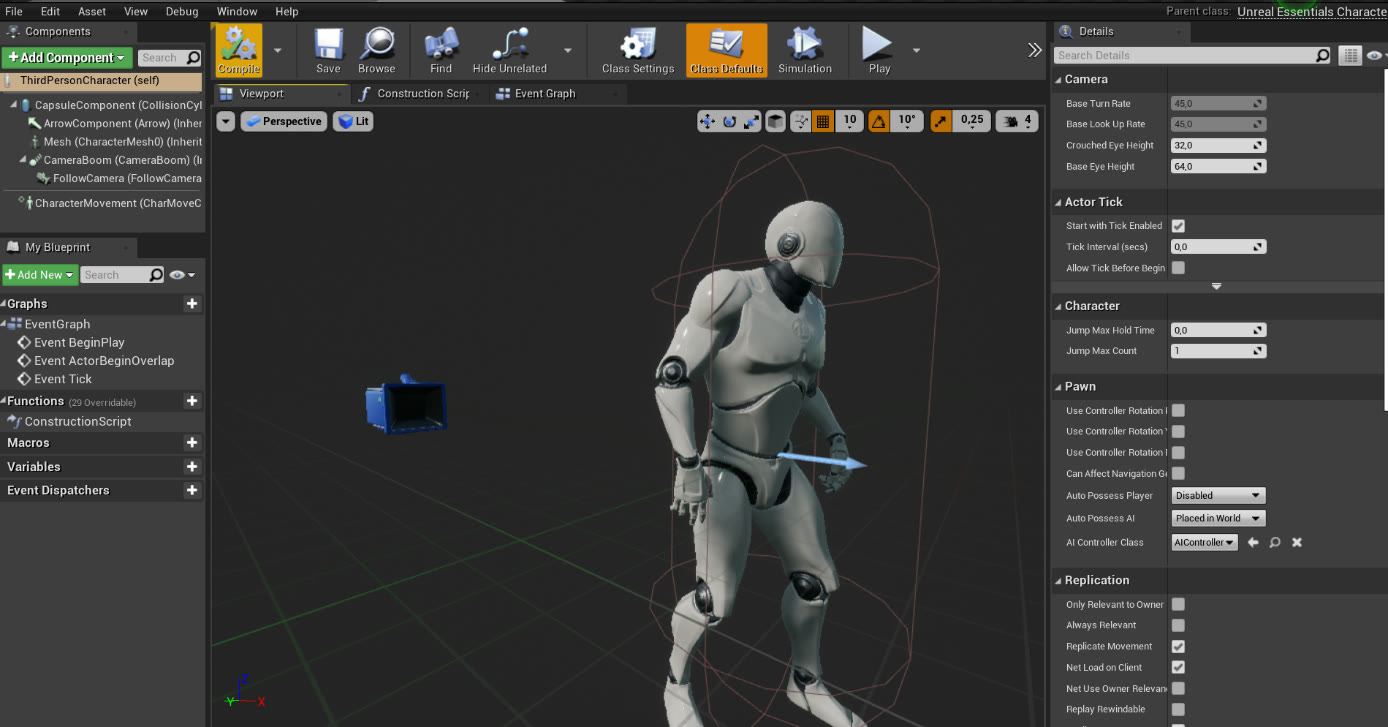Click the Search Details field

1194,56
